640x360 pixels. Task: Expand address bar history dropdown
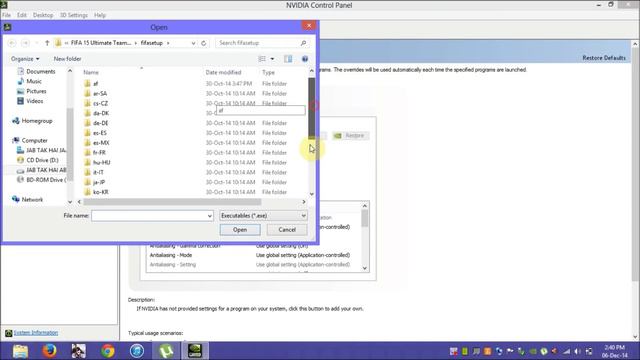(193, 43)
